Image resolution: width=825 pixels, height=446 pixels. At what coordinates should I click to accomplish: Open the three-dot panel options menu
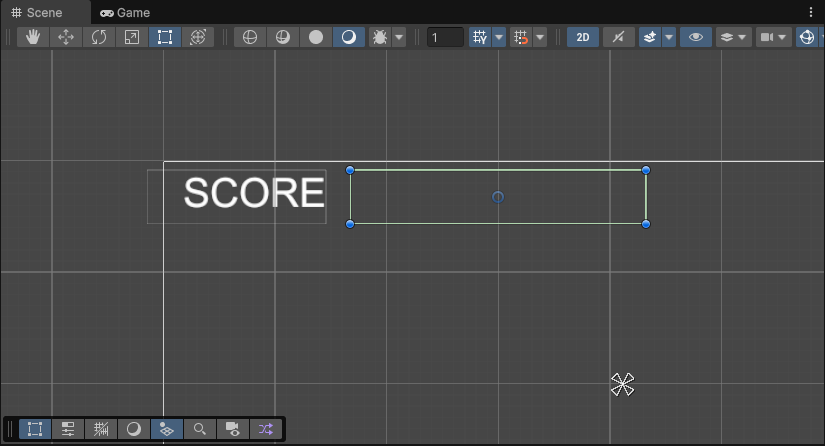coord(811,13)
